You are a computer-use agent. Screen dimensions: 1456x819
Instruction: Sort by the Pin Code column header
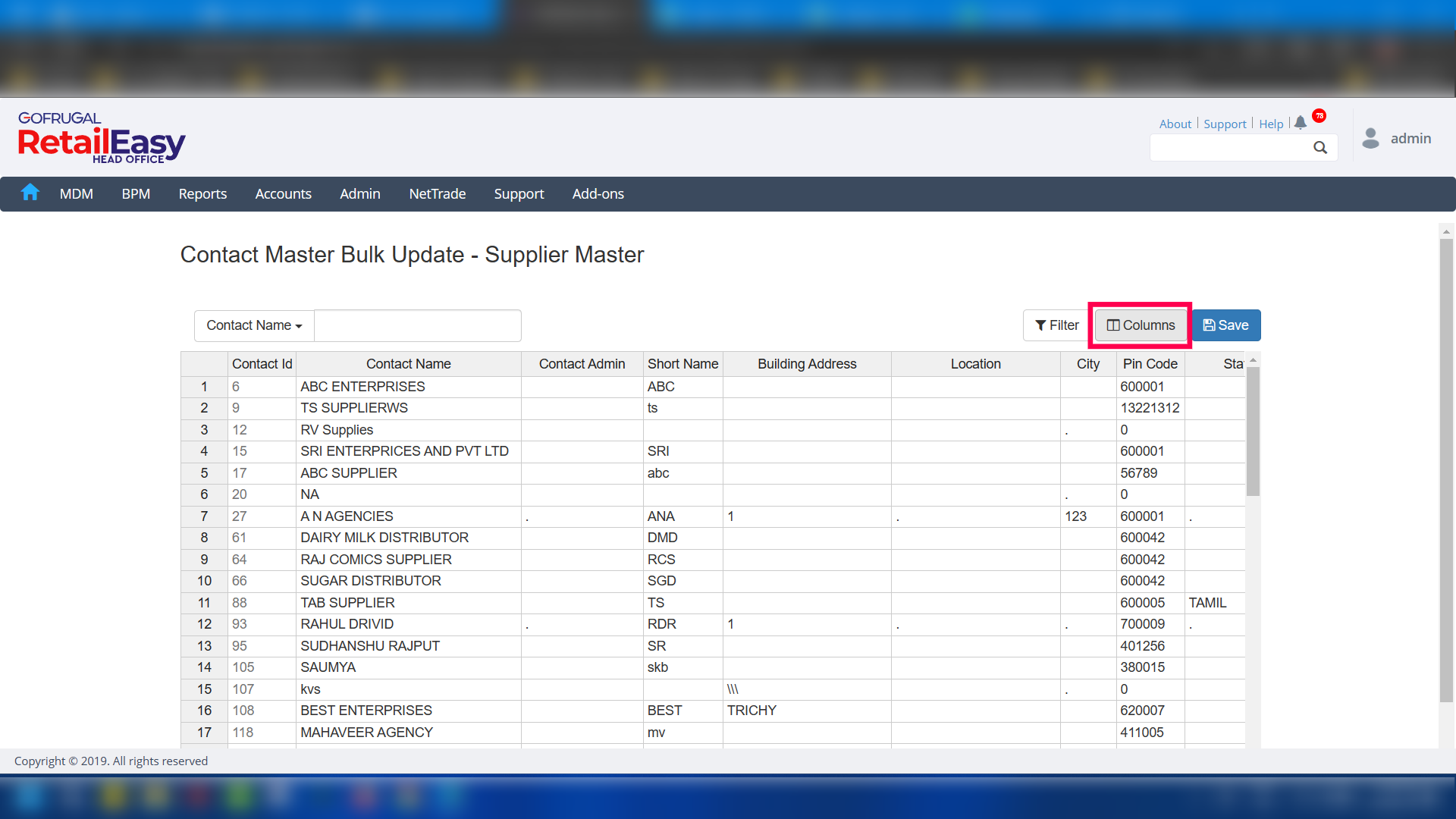point(1150,364)
